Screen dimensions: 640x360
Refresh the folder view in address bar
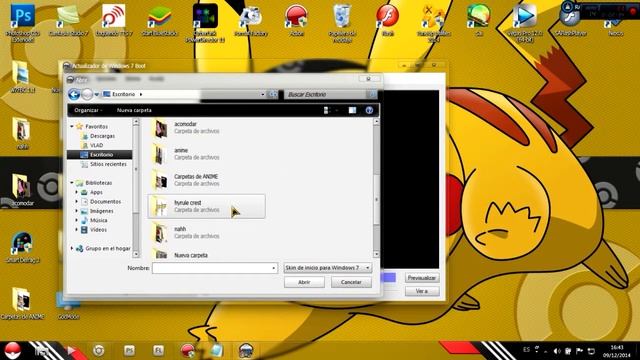(x=273, y=94)
